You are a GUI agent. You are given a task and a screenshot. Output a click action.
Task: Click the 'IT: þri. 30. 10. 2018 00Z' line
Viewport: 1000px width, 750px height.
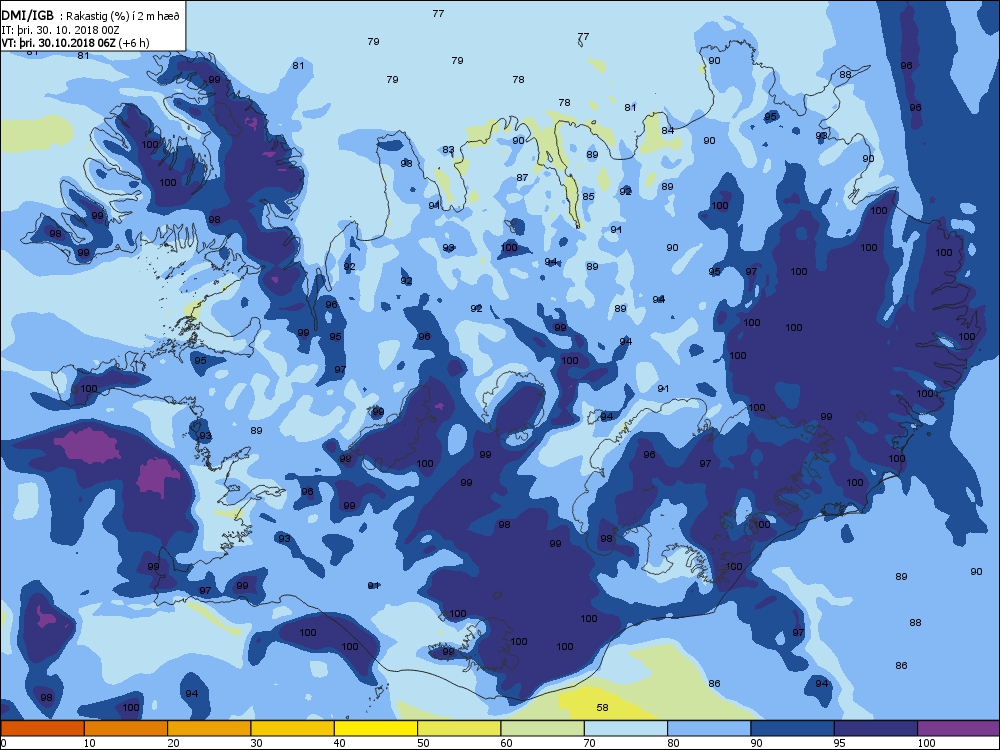coord(60,30)
